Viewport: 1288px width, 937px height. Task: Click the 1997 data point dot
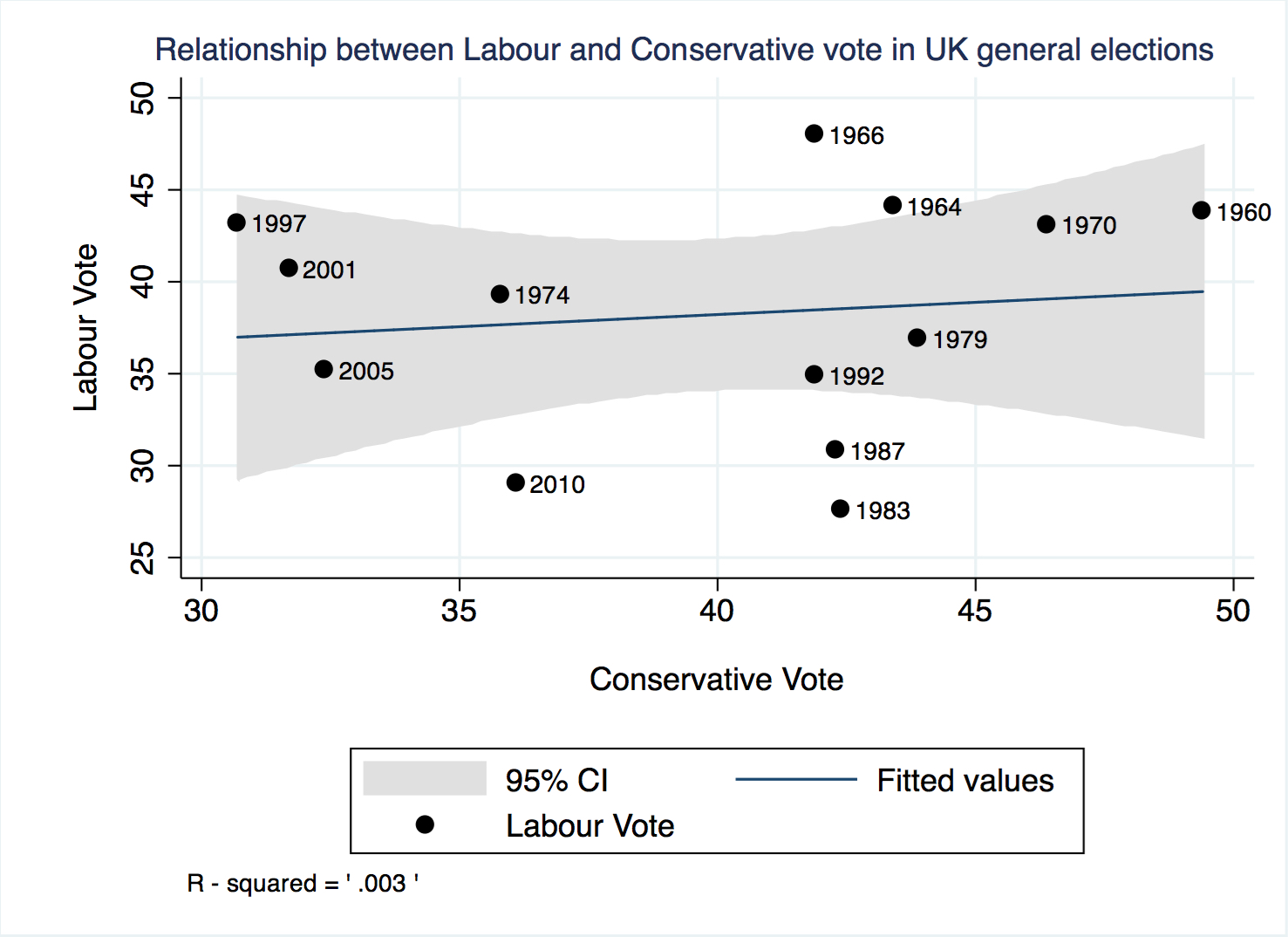236,222
